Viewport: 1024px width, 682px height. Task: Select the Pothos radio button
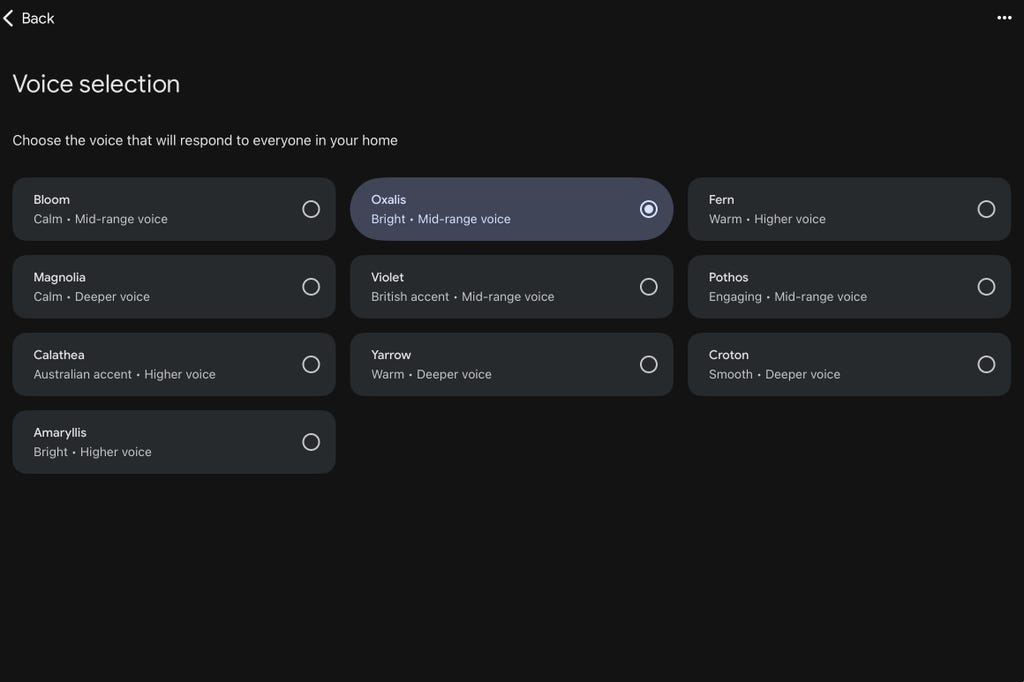click(986, 287)
